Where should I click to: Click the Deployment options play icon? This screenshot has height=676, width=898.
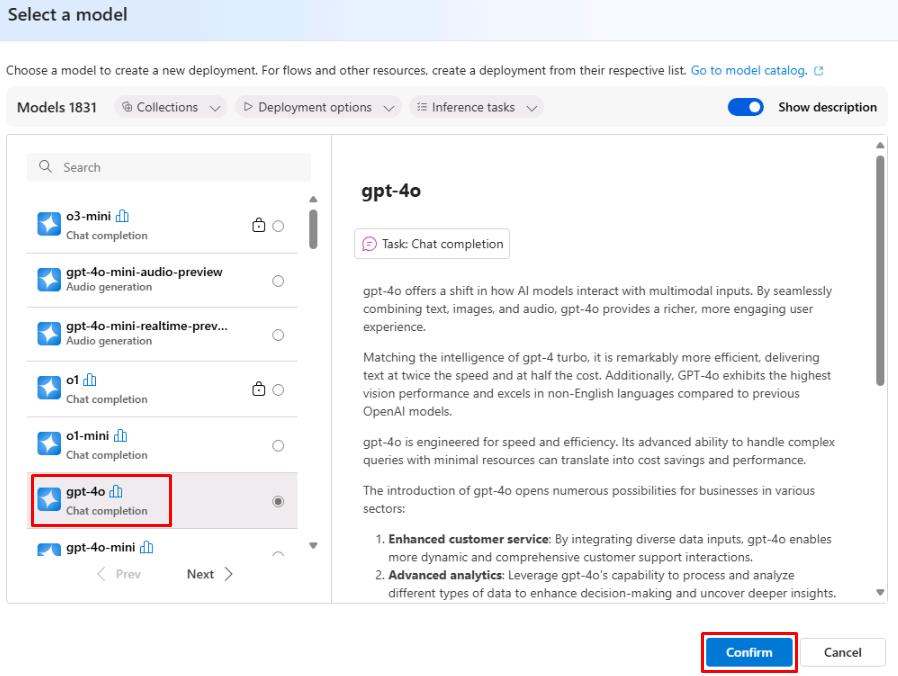coord(248,107)
